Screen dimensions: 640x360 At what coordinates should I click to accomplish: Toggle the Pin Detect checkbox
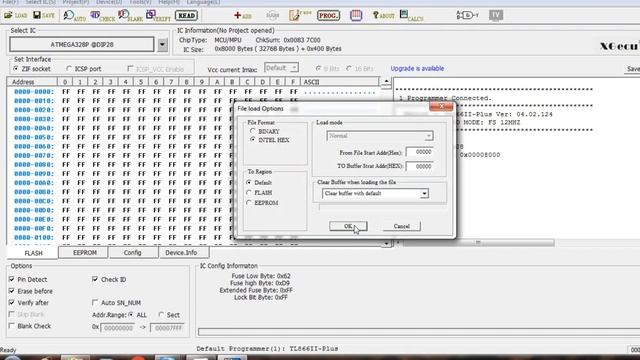point(11,279)
